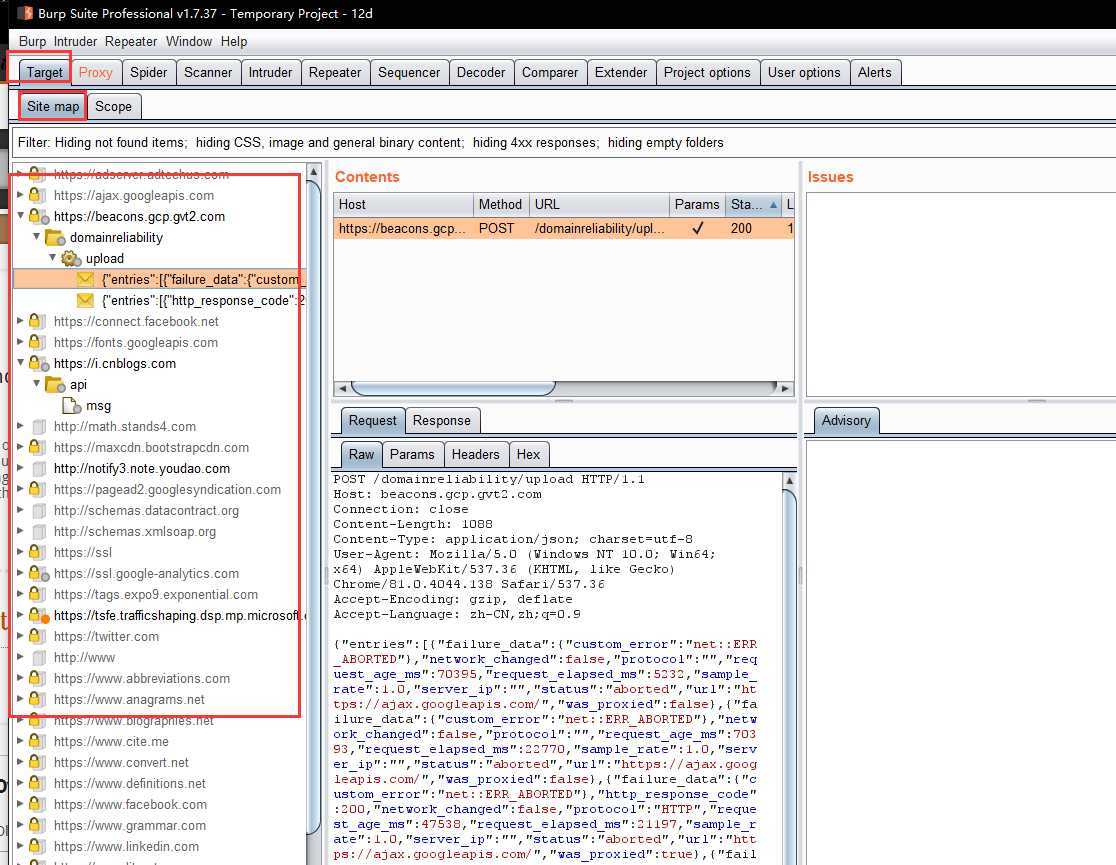Click the api folder icon

pos(54,384)
